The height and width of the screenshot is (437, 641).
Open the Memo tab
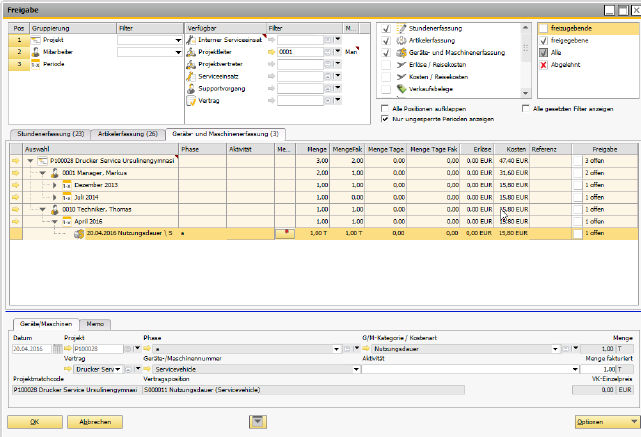coord(96,324)
